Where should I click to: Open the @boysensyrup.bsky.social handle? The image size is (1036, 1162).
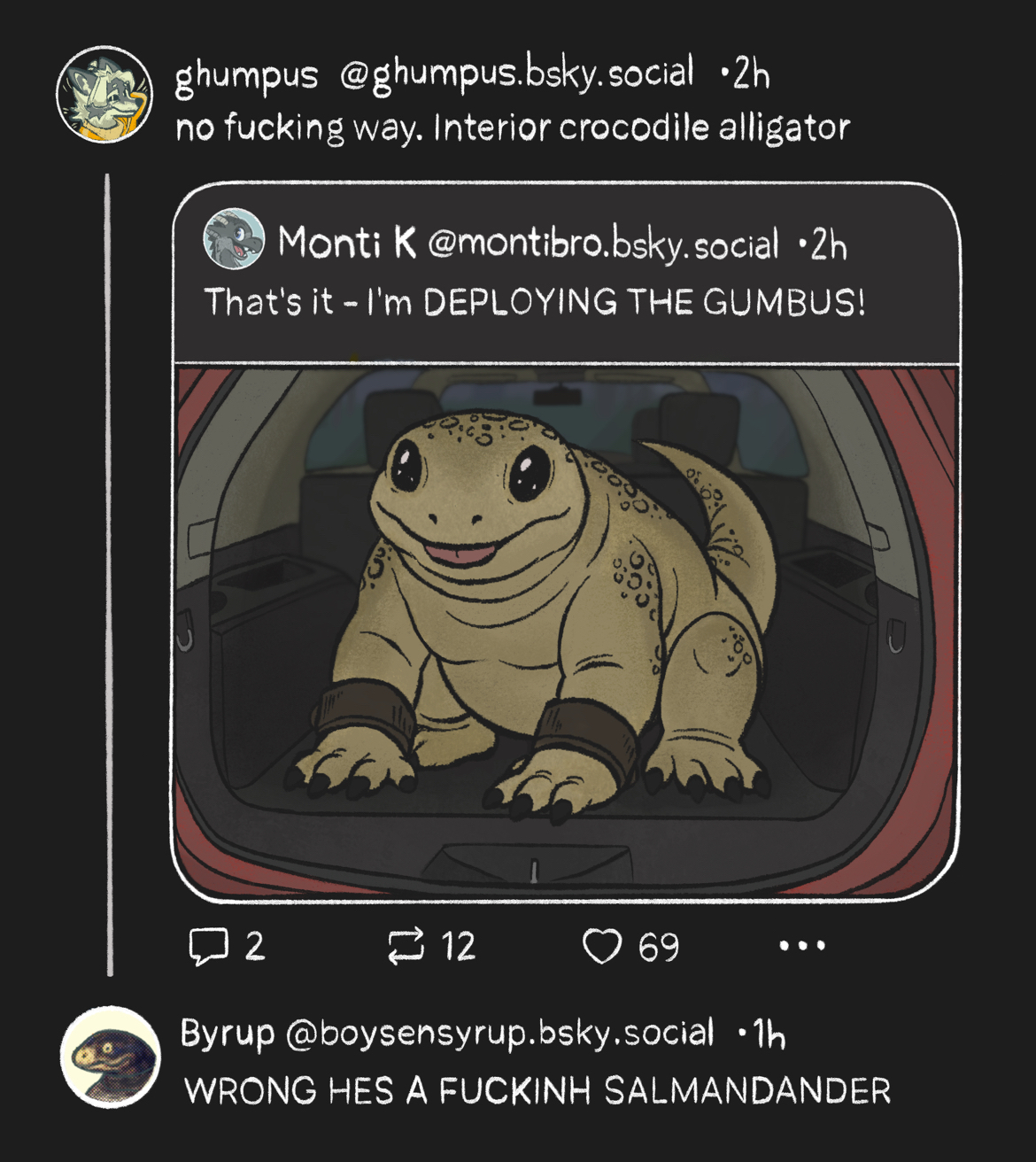pos(499,1034)
